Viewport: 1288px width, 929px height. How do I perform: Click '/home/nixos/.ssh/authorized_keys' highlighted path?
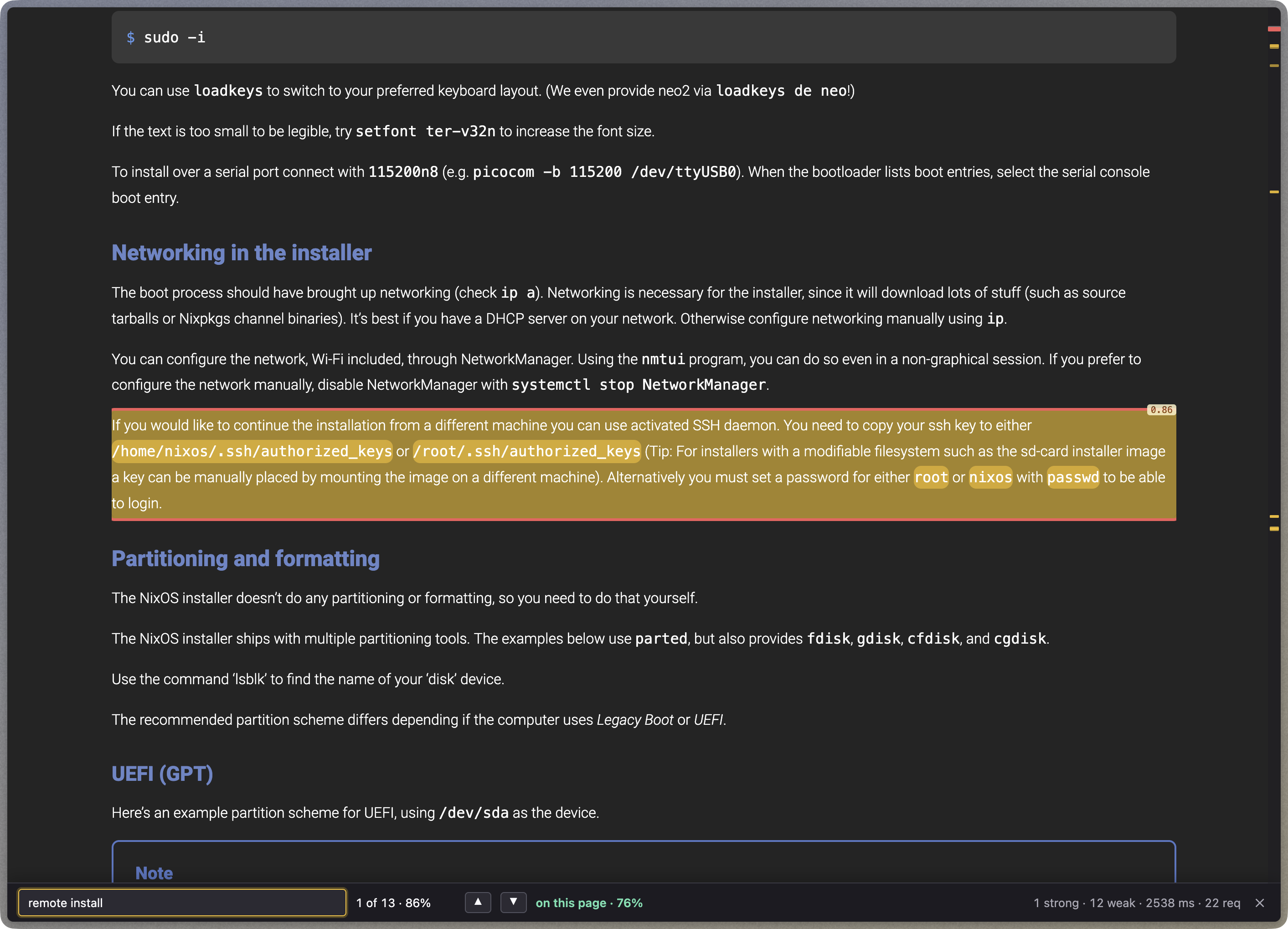252,451
